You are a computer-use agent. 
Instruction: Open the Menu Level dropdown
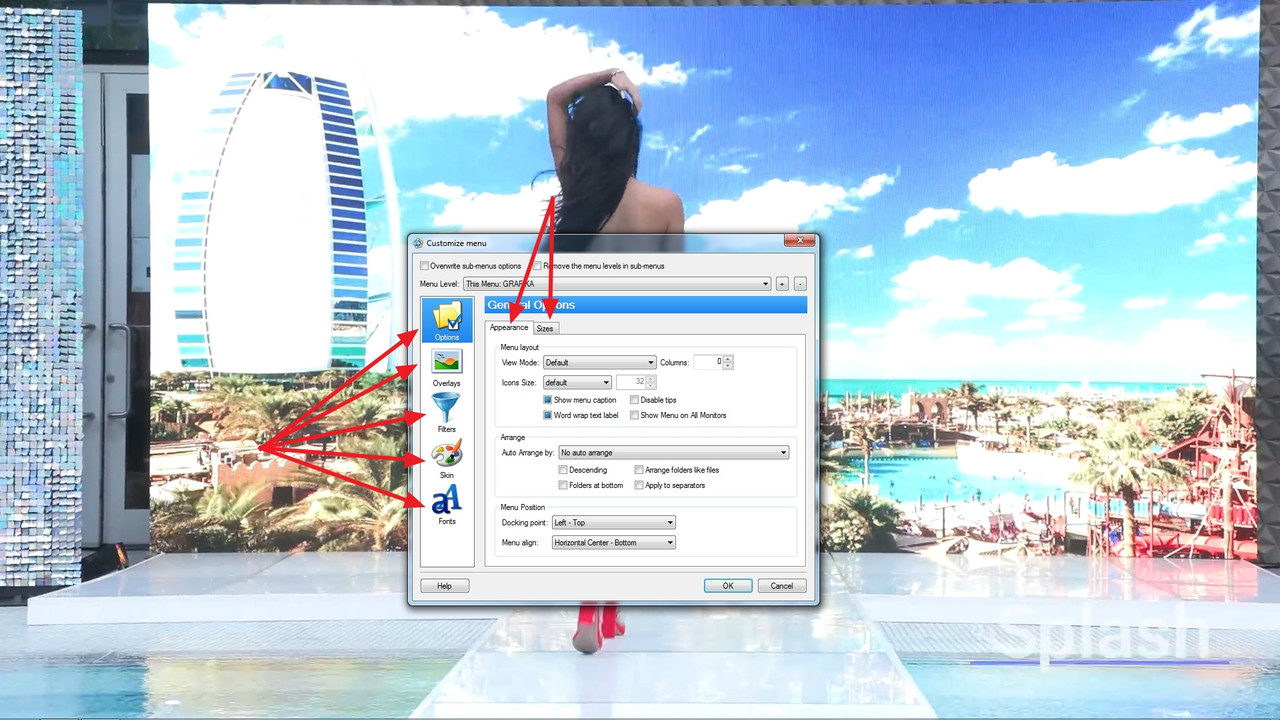click(x=617, y=284)
